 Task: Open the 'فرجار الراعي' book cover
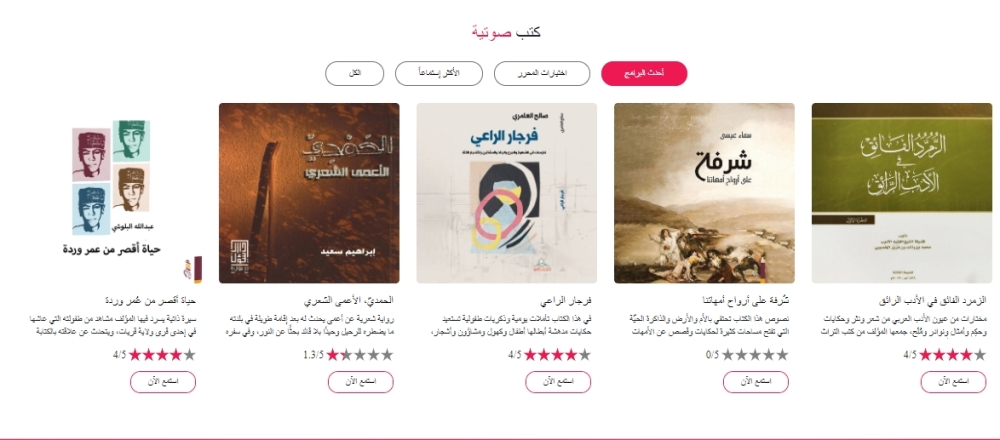coord(507,193)
